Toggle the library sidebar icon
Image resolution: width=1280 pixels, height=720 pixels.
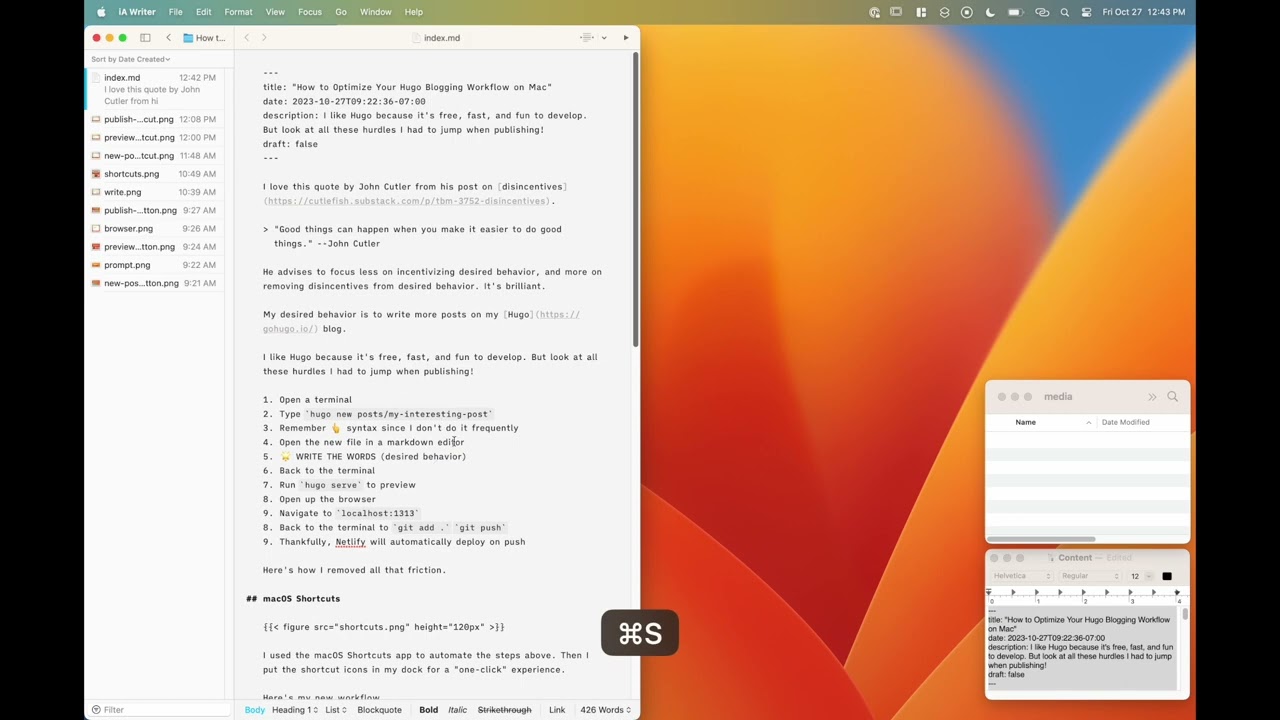point(145,38)
